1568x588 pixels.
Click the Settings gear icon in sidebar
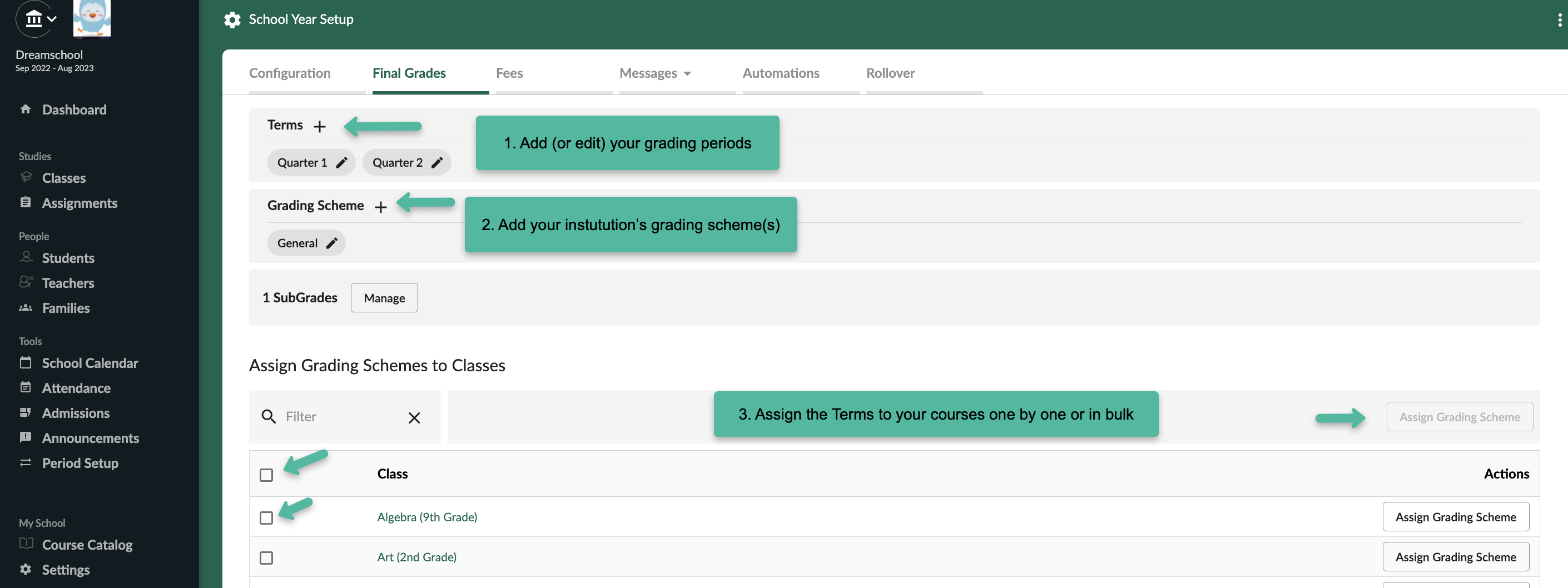[x=26, y=569]
